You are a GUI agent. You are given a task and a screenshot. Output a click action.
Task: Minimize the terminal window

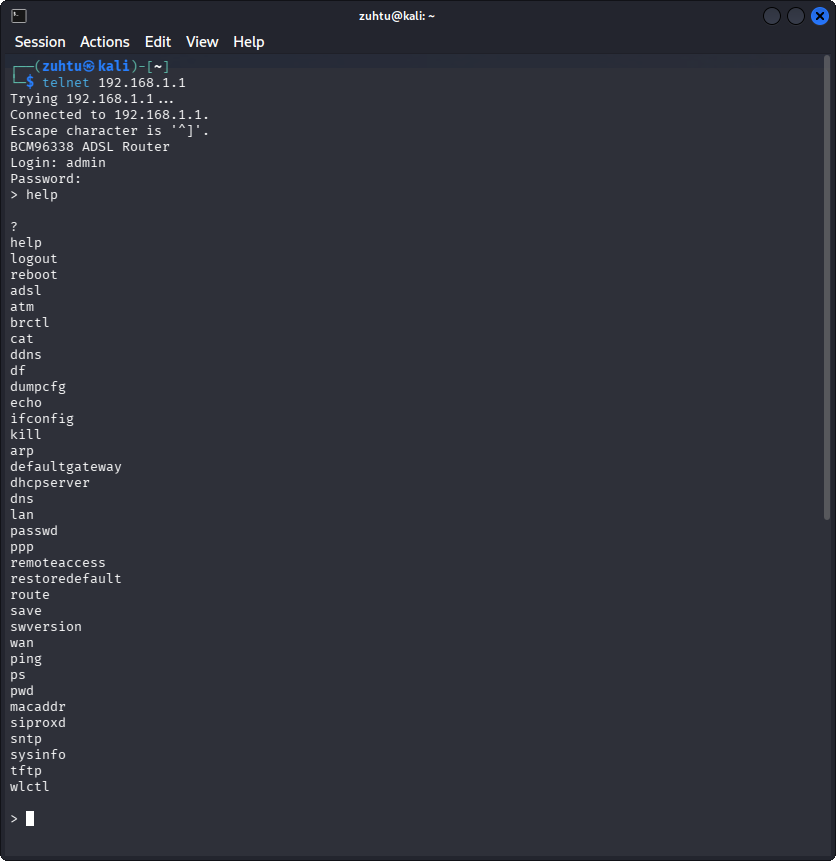(772, 16)
